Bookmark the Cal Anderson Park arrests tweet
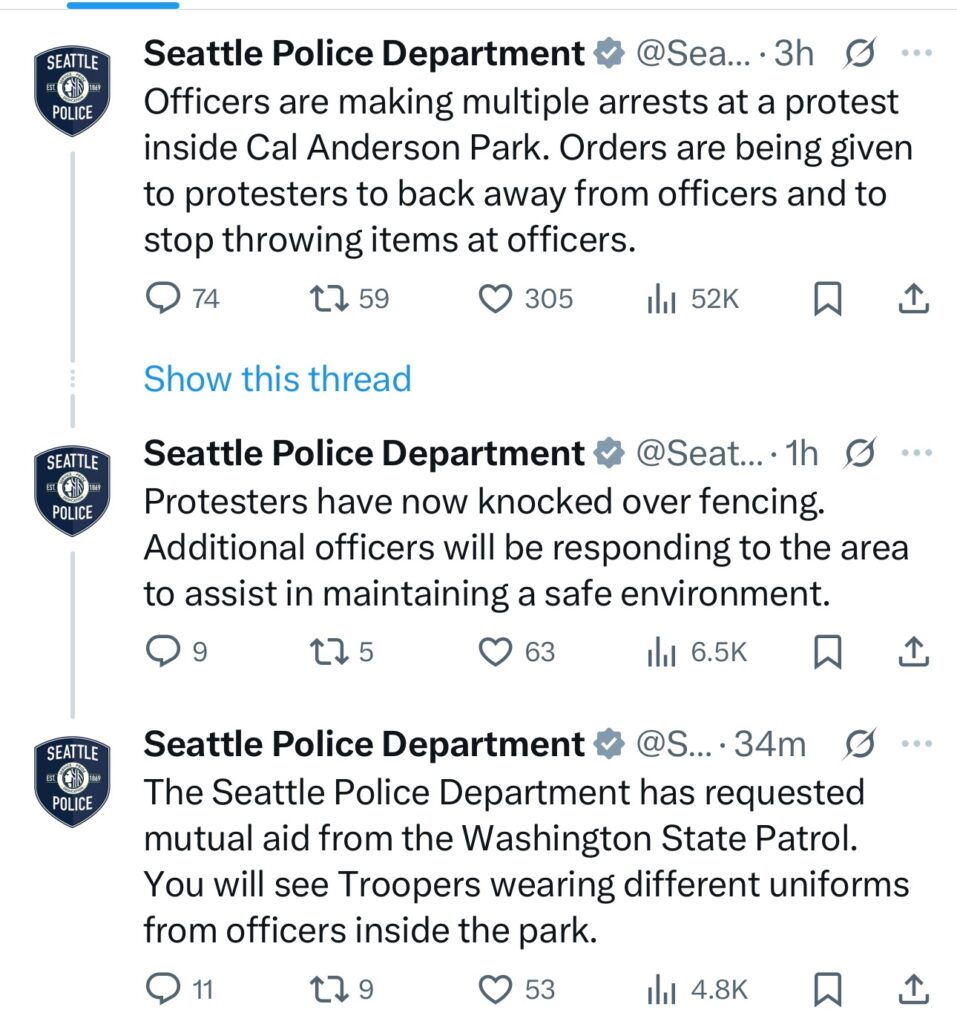Image resolution: width=957 pixels, height=1024 pixels. 828,298
